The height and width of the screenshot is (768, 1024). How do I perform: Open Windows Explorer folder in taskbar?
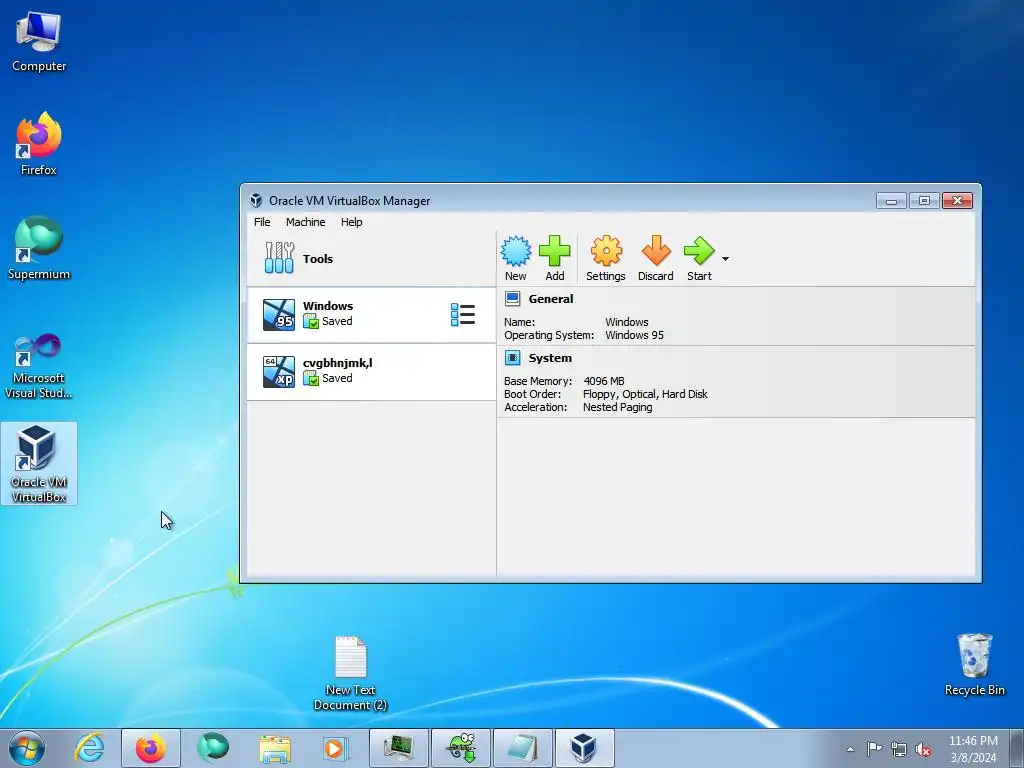(275, 748)
